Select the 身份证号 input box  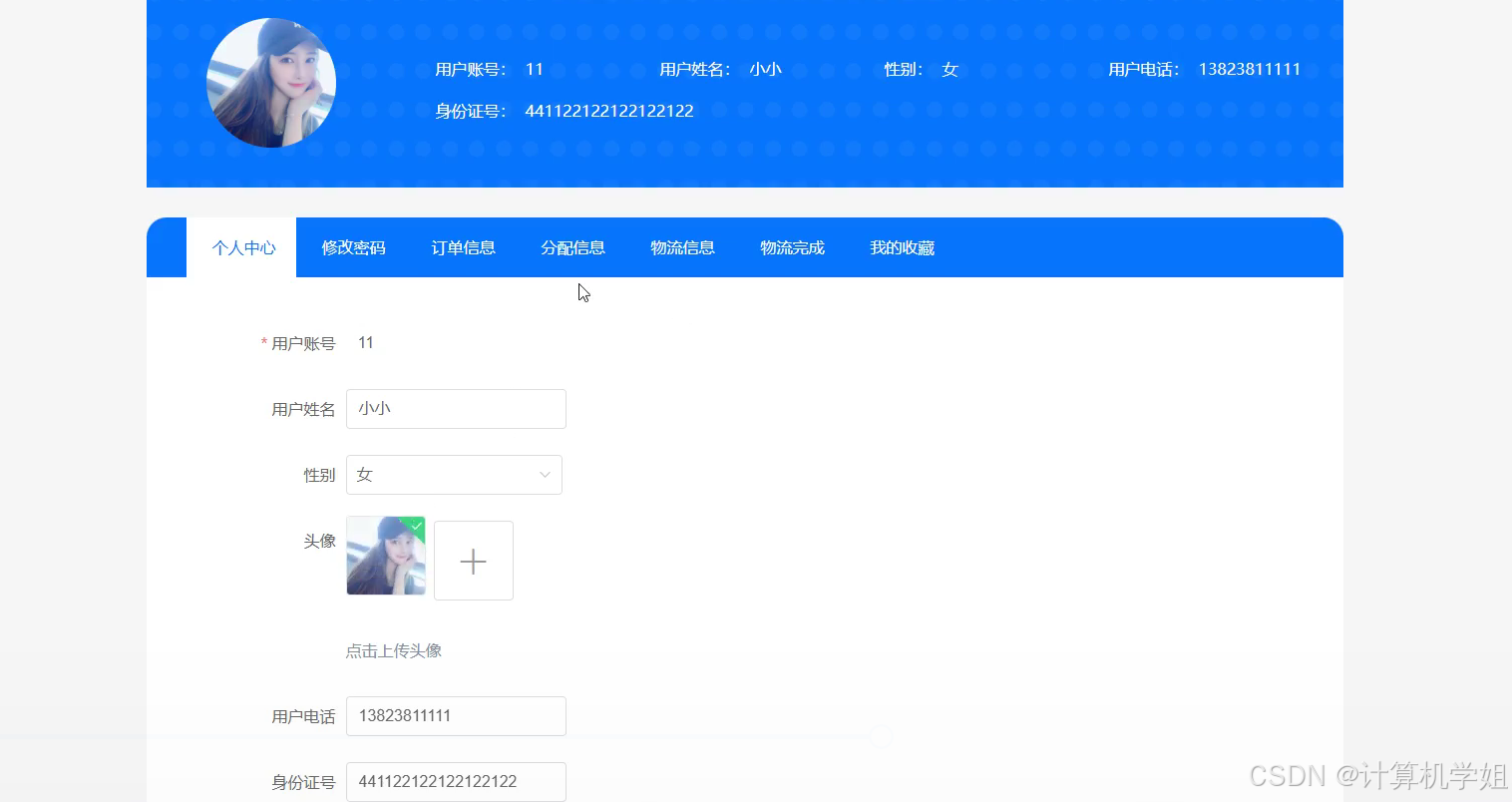(456, 781)
